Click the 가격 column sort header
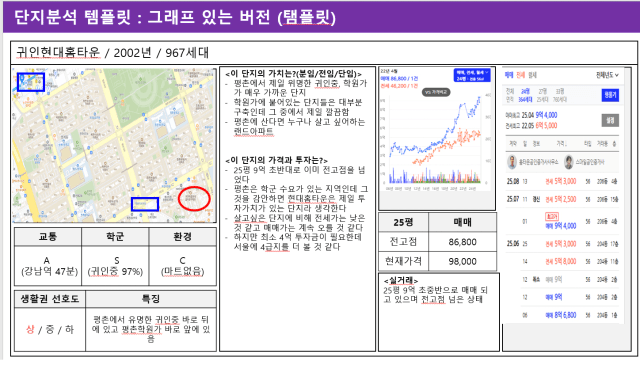 561,144
